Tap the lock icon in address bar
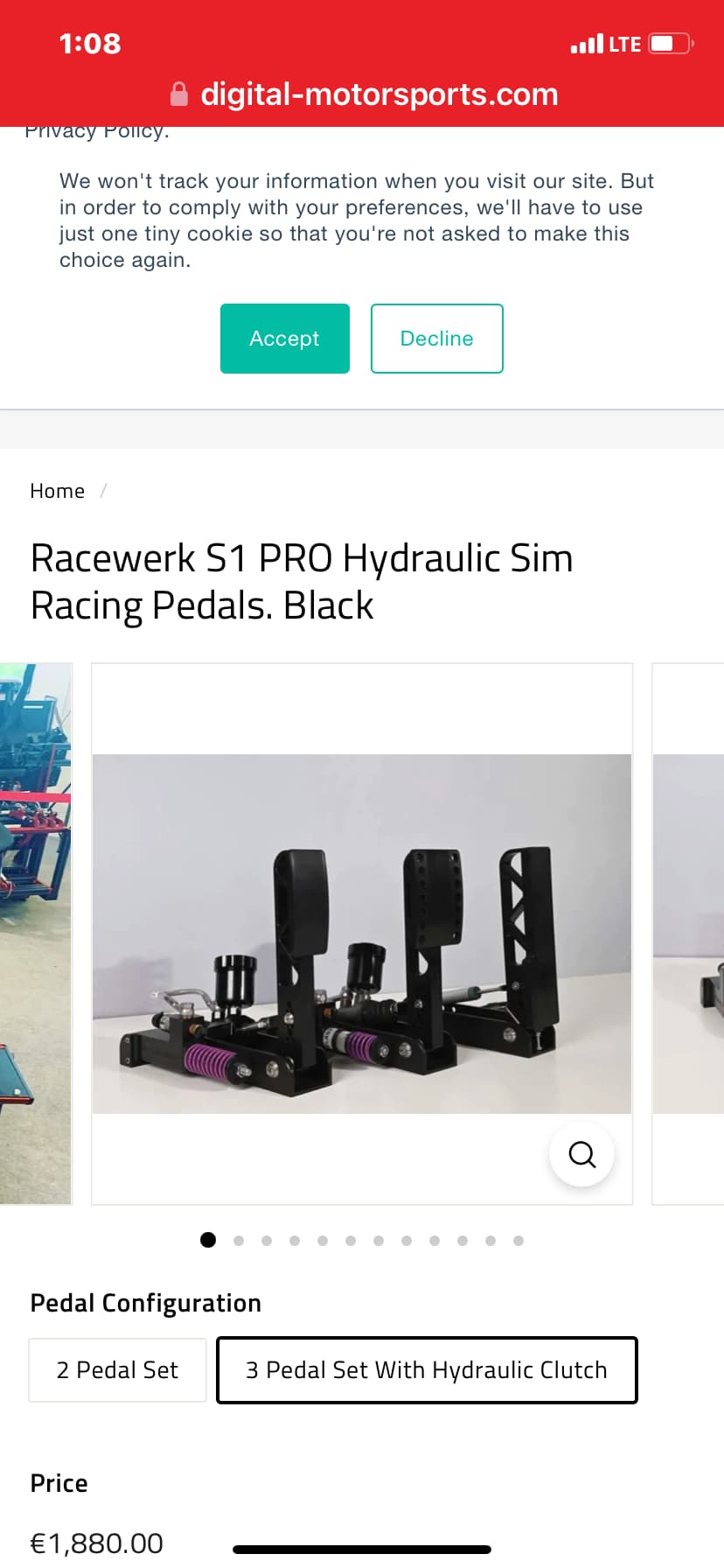This screenshot has width=724, height=1568. (178, 94)
